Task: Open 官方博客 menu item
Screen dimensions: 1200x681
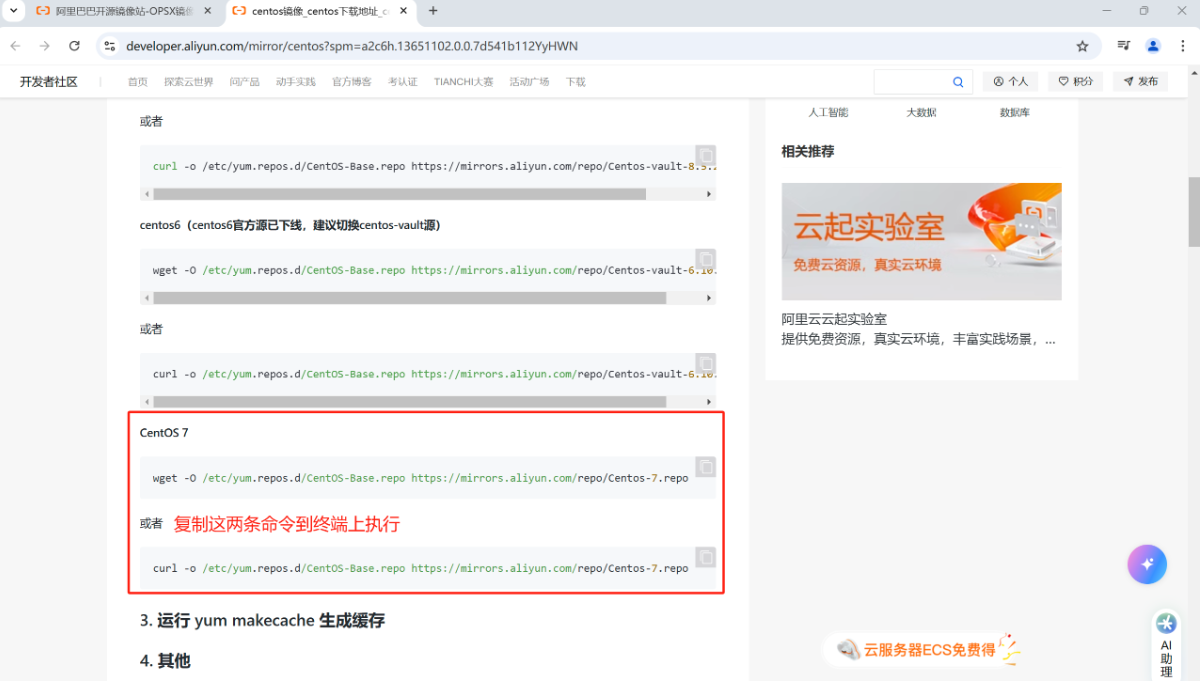Action: [x=352, y=82]
